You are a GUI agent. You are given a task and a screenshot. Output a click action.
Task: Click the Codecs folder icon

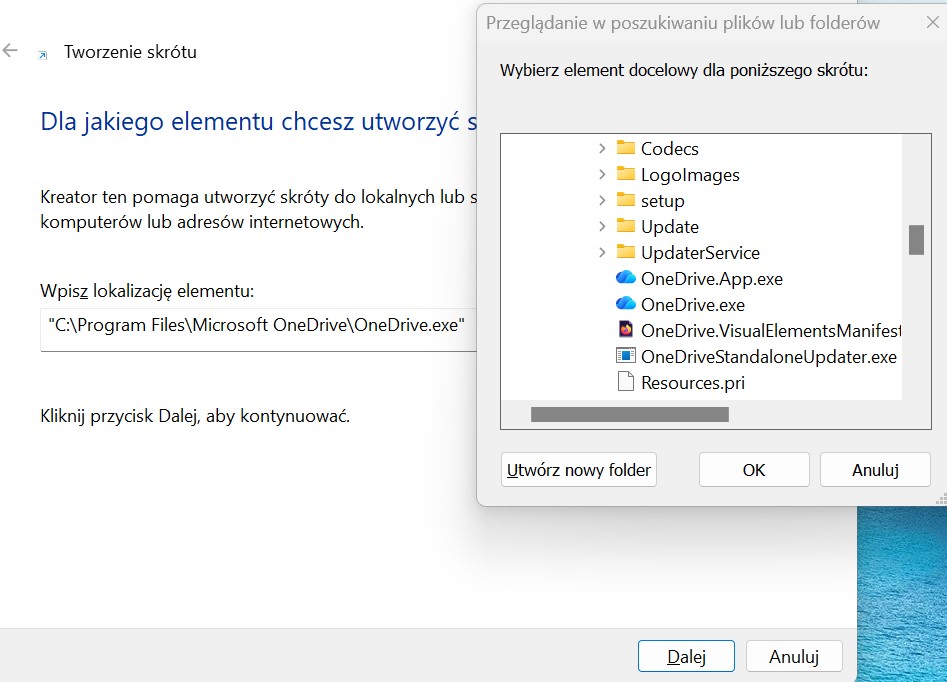coord(625,148)
